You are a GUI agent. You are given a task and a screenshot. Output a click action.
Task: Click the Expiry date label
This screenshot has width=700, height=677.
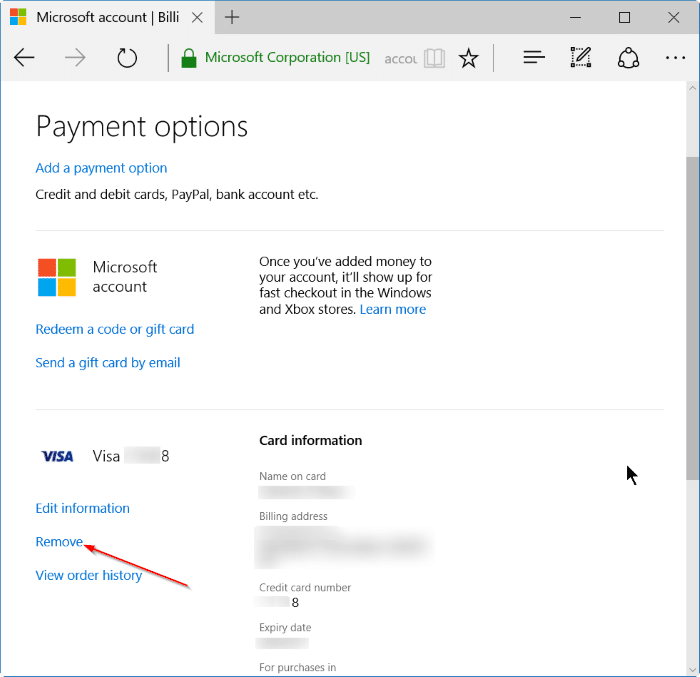(x=285, y=627)
